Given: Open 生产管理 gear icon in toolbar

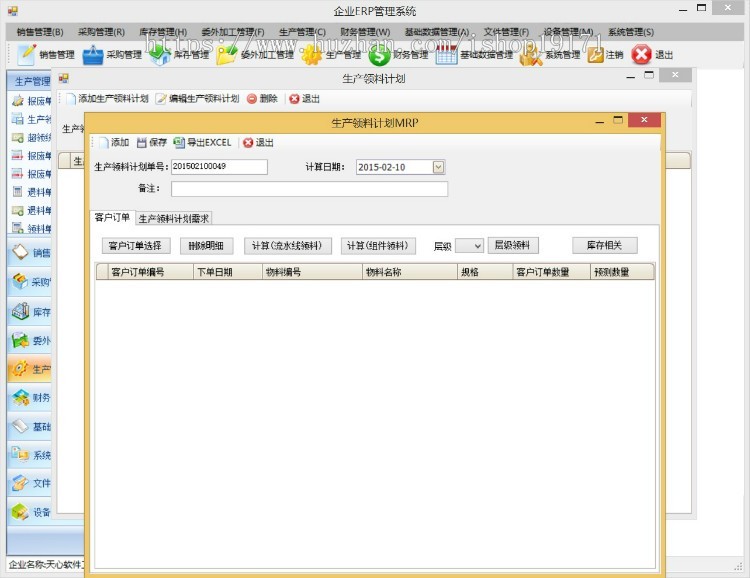Looking at the screenshot, I should pyautogui.click(x=312, y=55).
